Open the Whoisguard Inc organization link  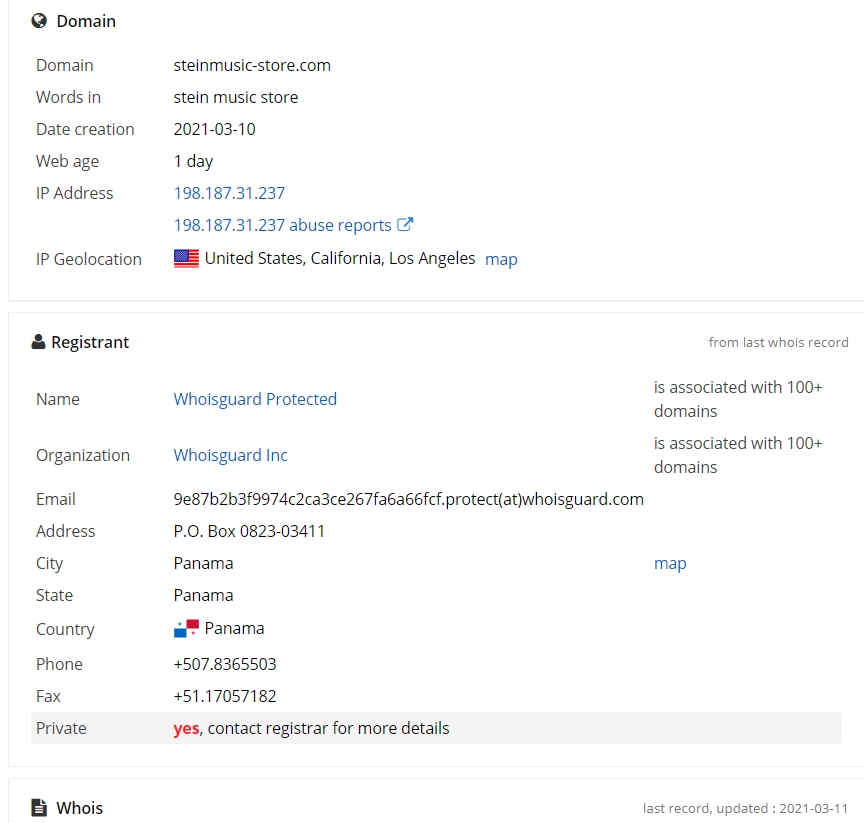[x=230, y=455]
